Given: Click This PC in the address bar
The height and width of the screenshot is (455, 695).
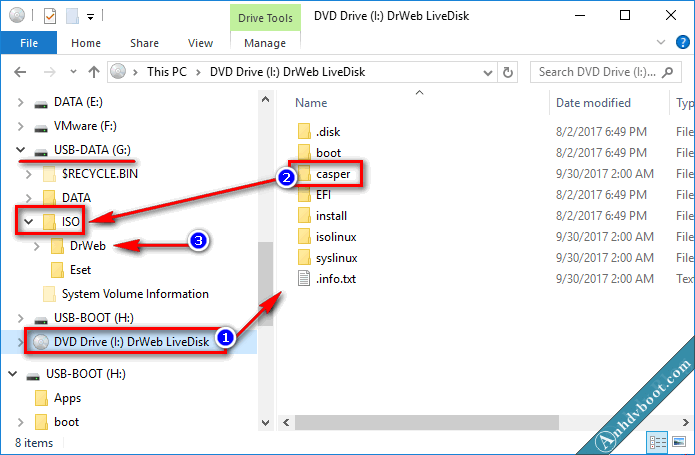Looking at the screenshot, I should coord(167,72).
